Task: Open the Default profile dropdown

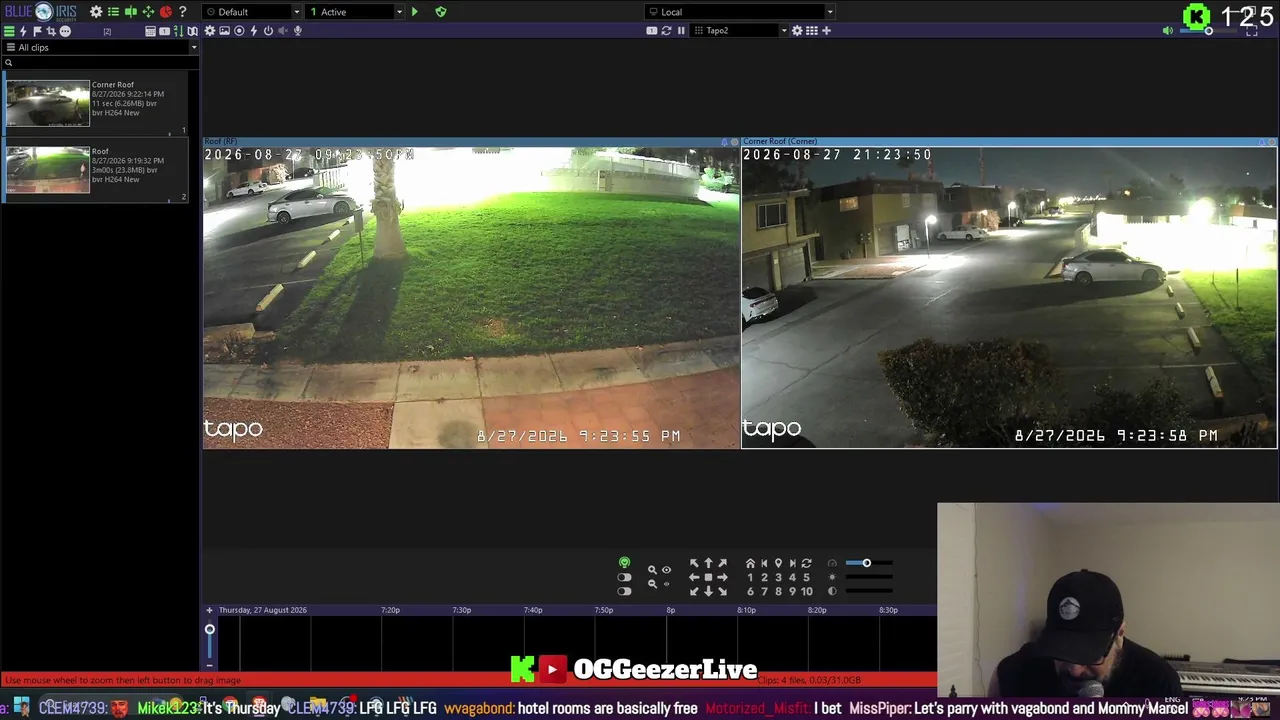Action: [251, 12]
